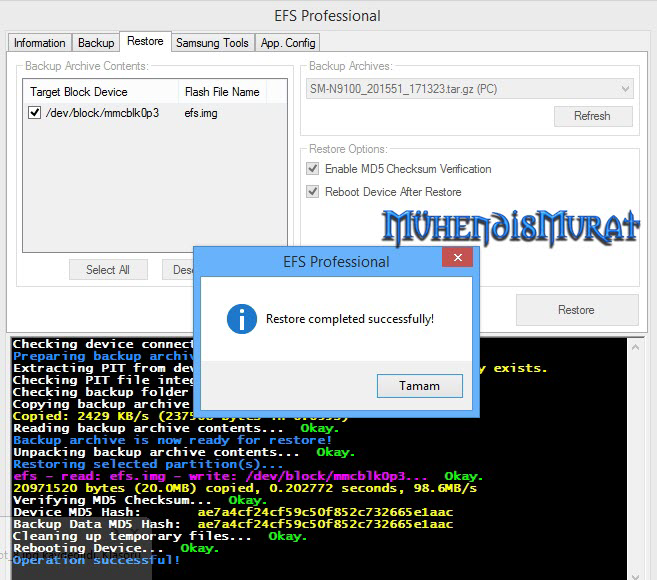Click the Refresh button
The width and height of the screenshot is (657, 580).
point(592,116)
